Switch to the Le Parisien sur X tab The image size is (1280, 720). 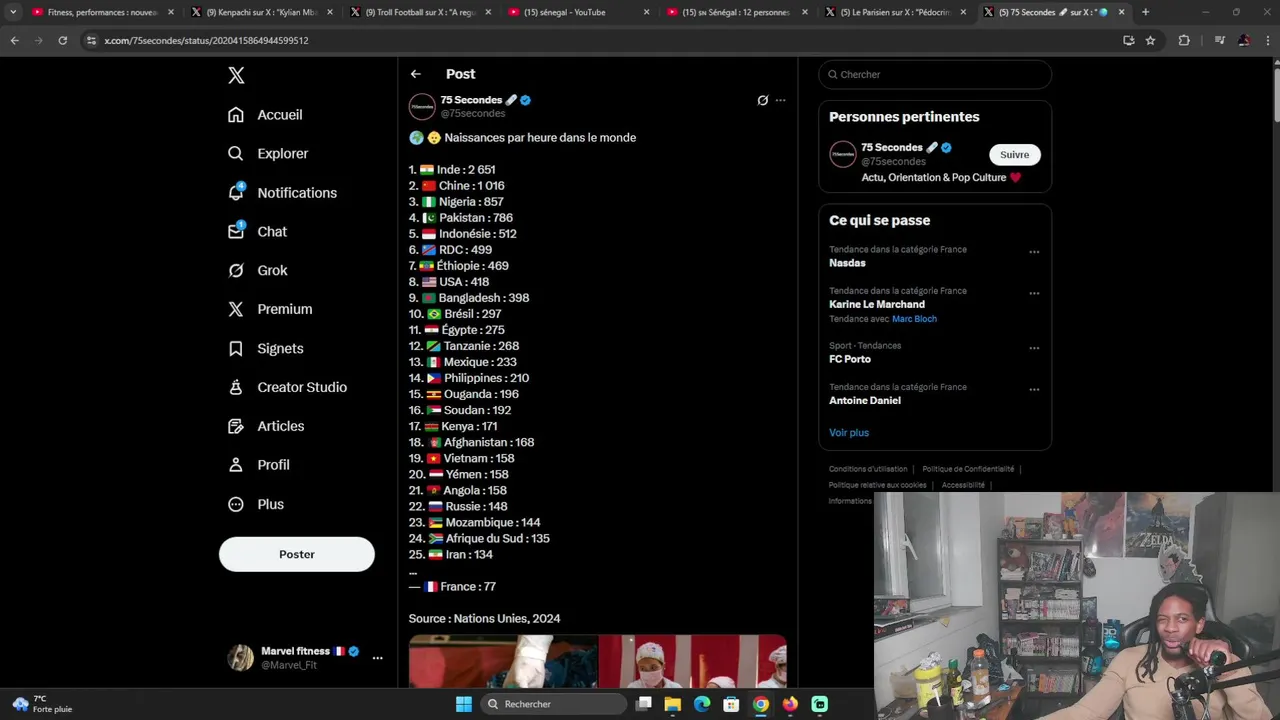click(x=895, y=12)
